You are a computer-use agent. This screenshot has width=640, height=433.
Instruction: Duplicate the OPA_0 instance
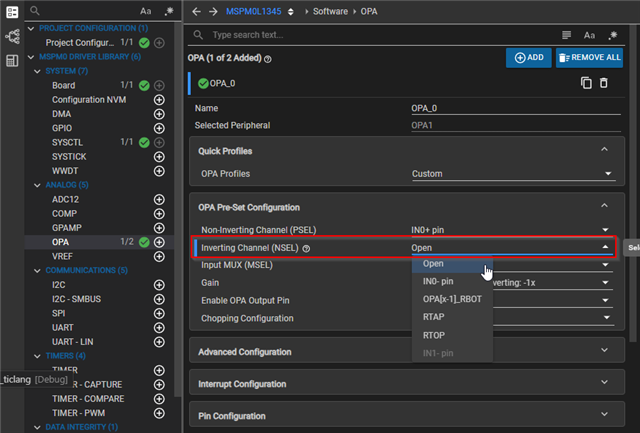[x=586, y=83]
